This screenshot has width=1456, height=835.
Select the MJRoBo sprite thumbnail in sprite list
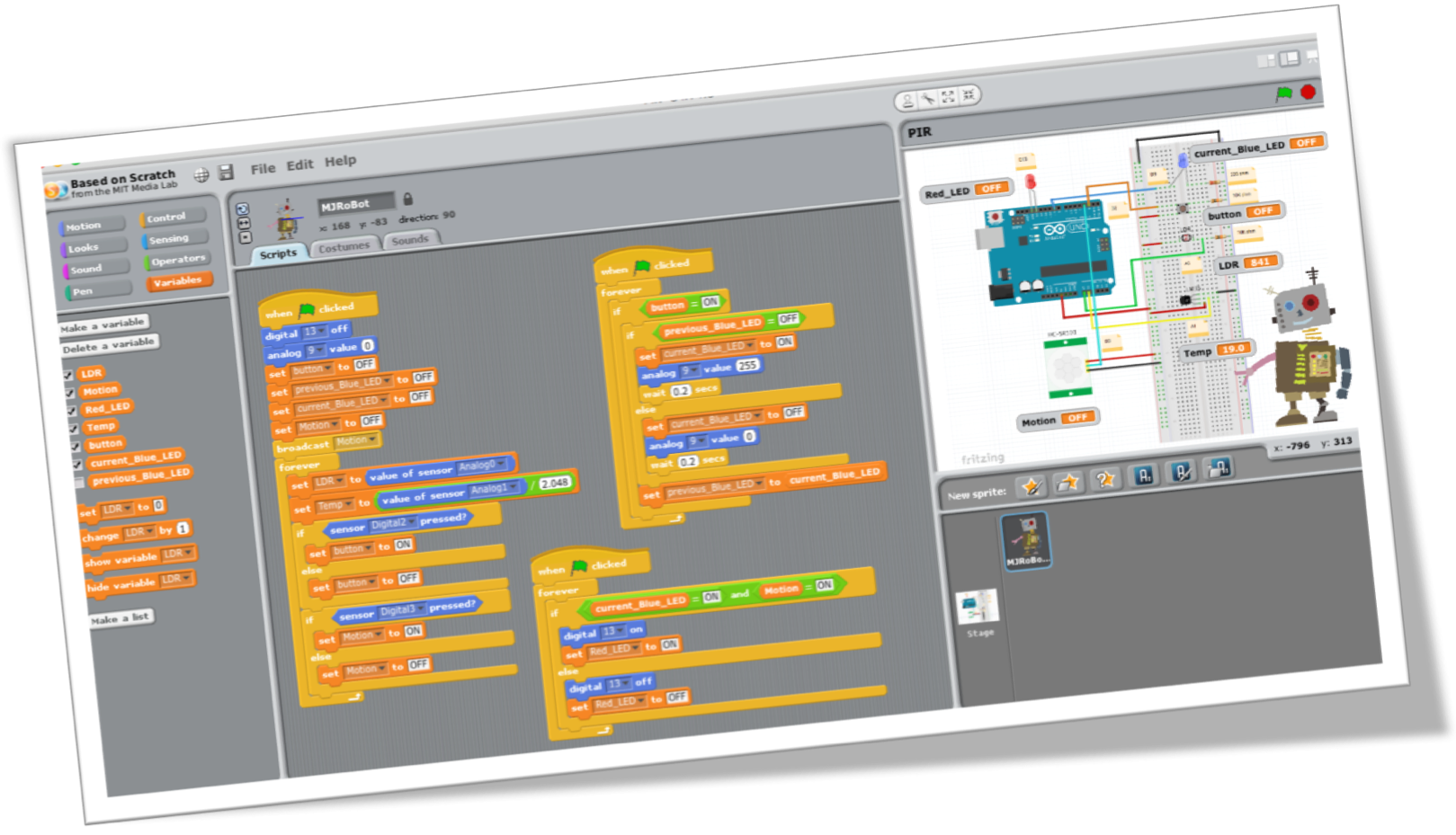(x=1026, y=540)
